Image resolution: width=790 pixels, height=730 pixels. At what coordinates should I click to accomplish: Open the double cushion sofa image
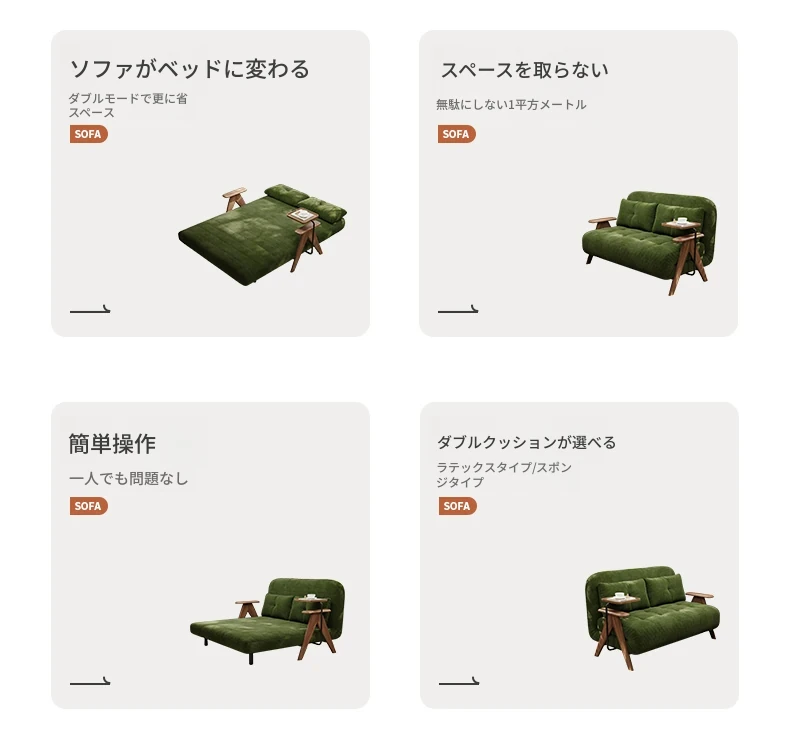coord(652,618)
